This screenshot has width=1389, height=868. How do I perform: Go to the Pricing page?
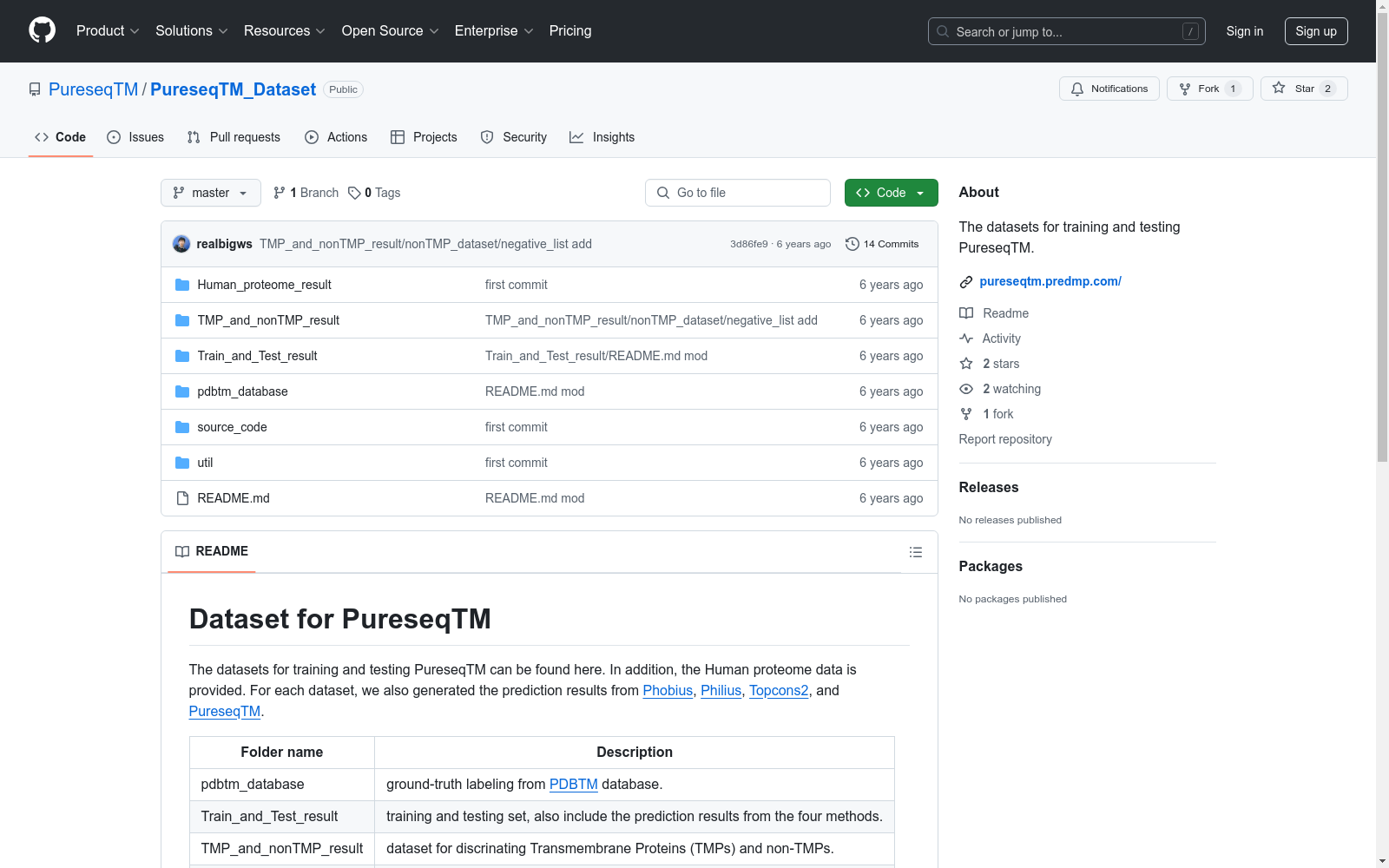point(570,31)
